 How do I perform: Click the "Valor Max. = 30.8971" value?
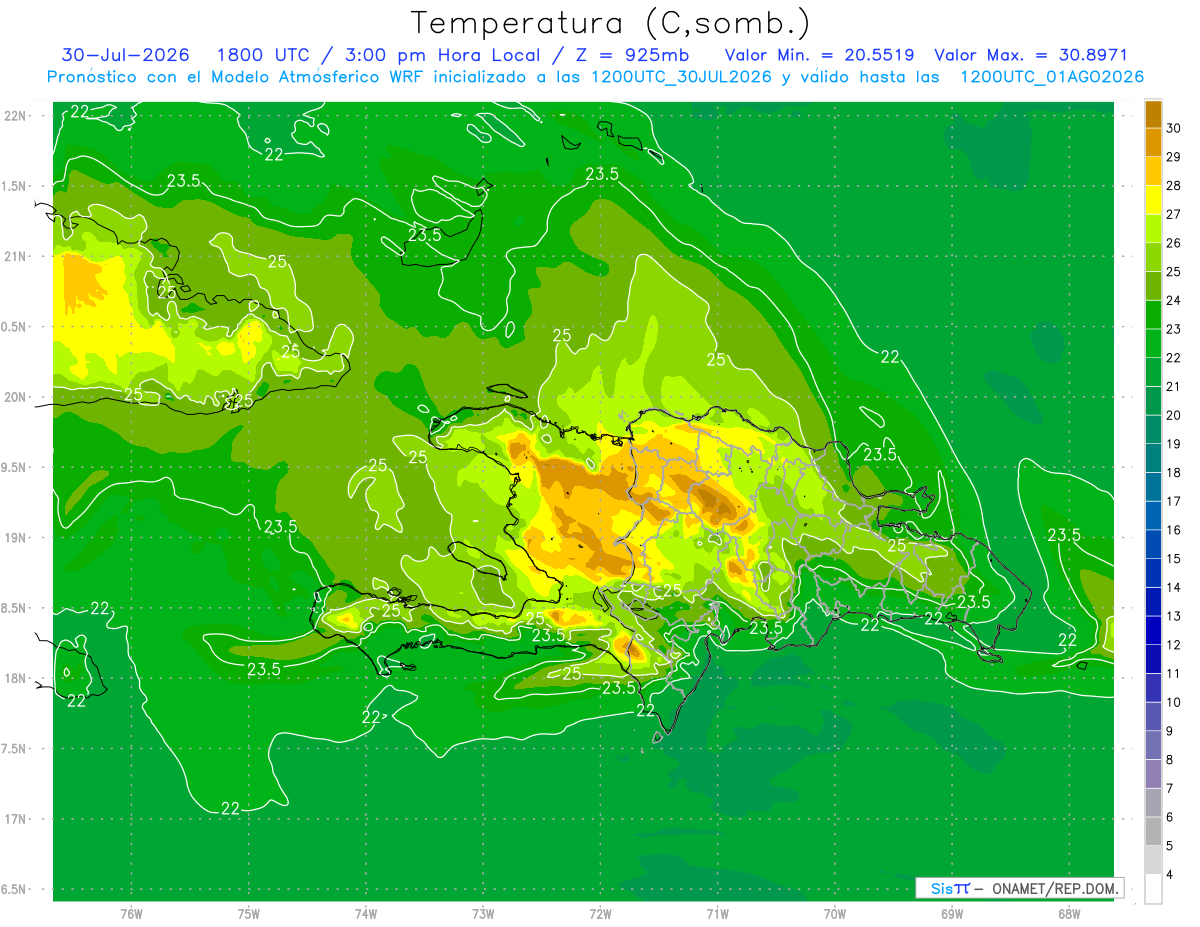click(x=1031, y=55)
